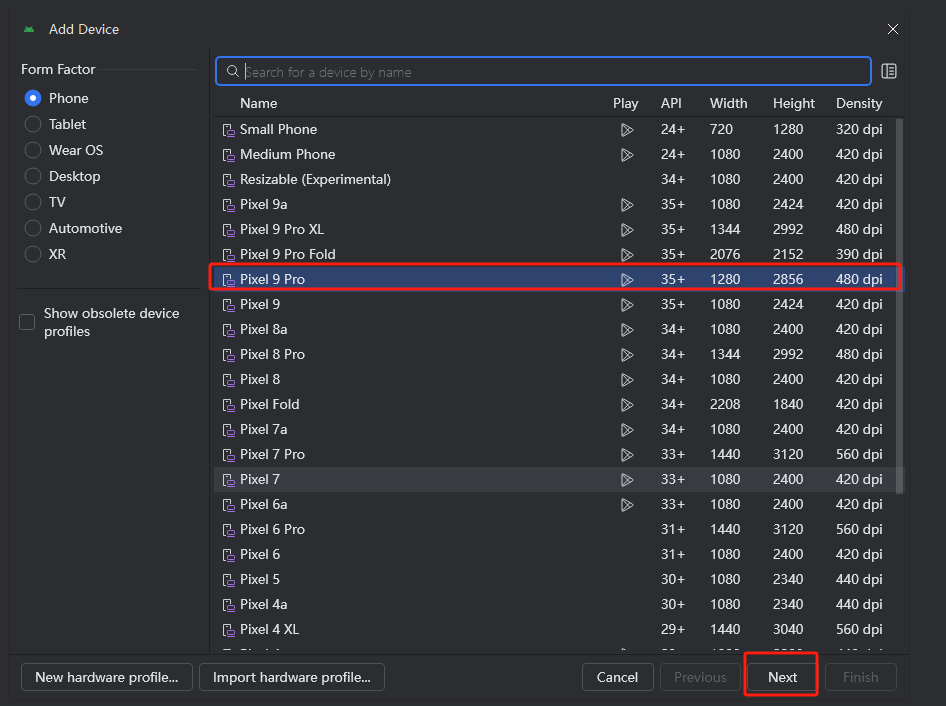The width and height of the screenshot is (946, 706).
Task: Select the Phone form factor radio
Action: 33,98
